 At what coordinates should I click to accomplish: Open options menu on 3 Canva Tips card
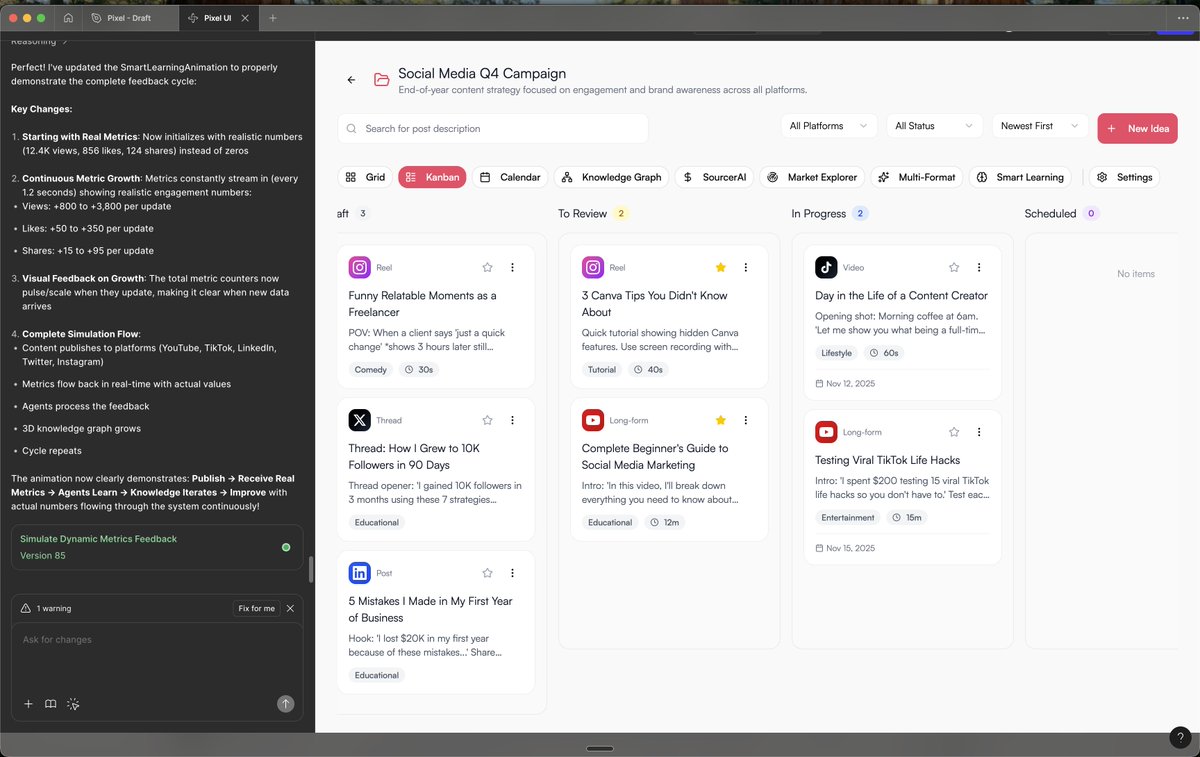pos(745,267)
